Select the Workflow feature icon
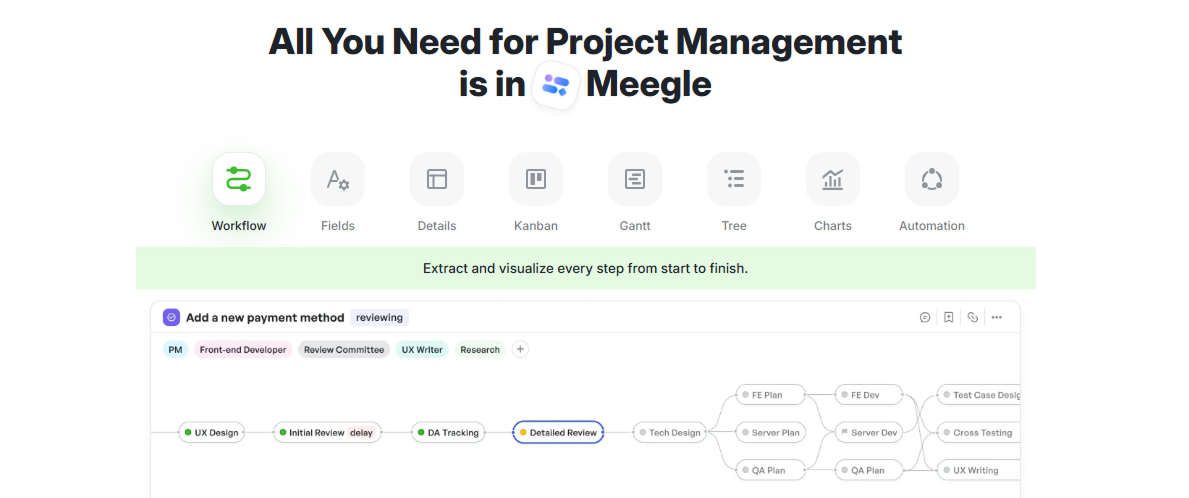The height and width of the screenshot is (498, 1189). (239, 179)
